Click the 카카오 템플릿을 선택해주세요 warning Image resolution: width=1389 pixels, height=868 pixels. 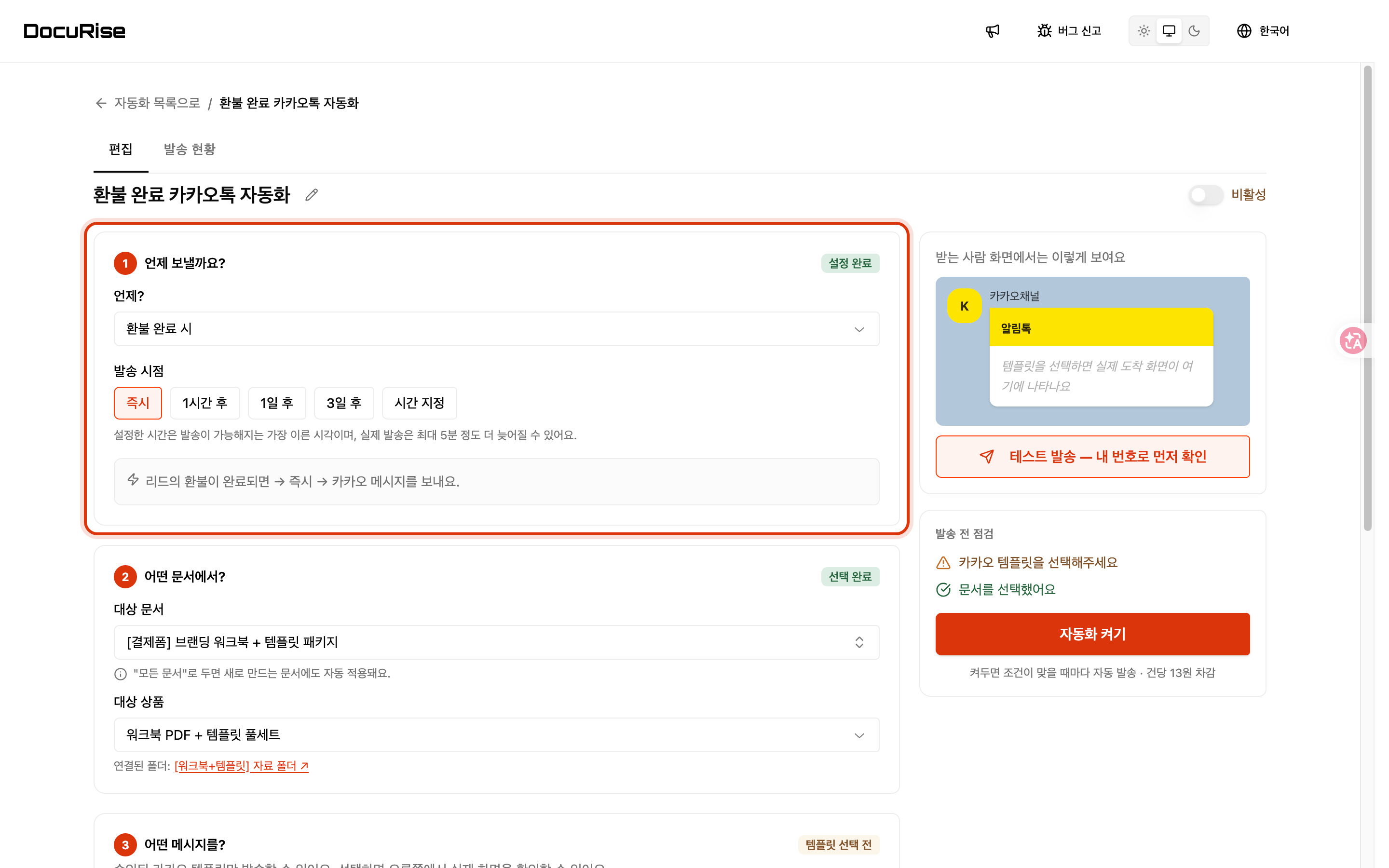(1027, 563)
